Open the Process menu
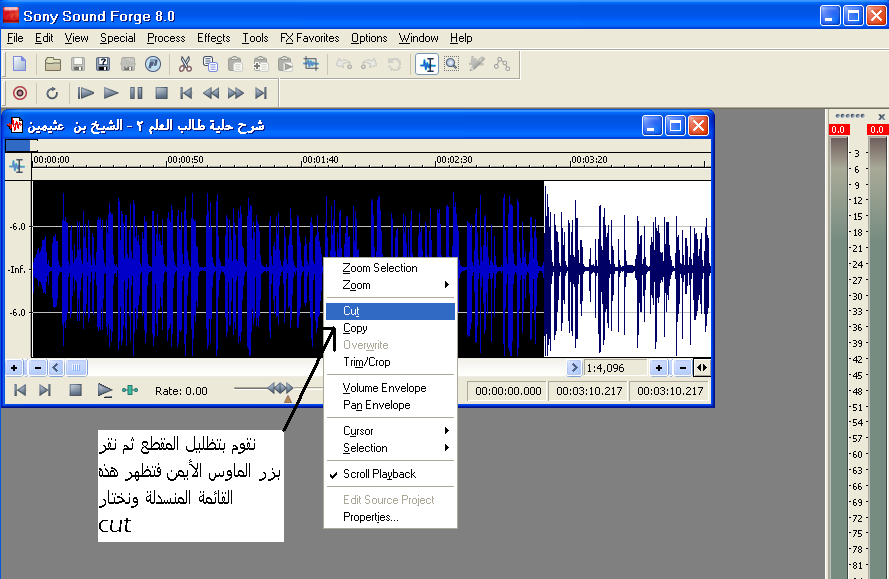889x579 pixels. click(x=166, y=38)
